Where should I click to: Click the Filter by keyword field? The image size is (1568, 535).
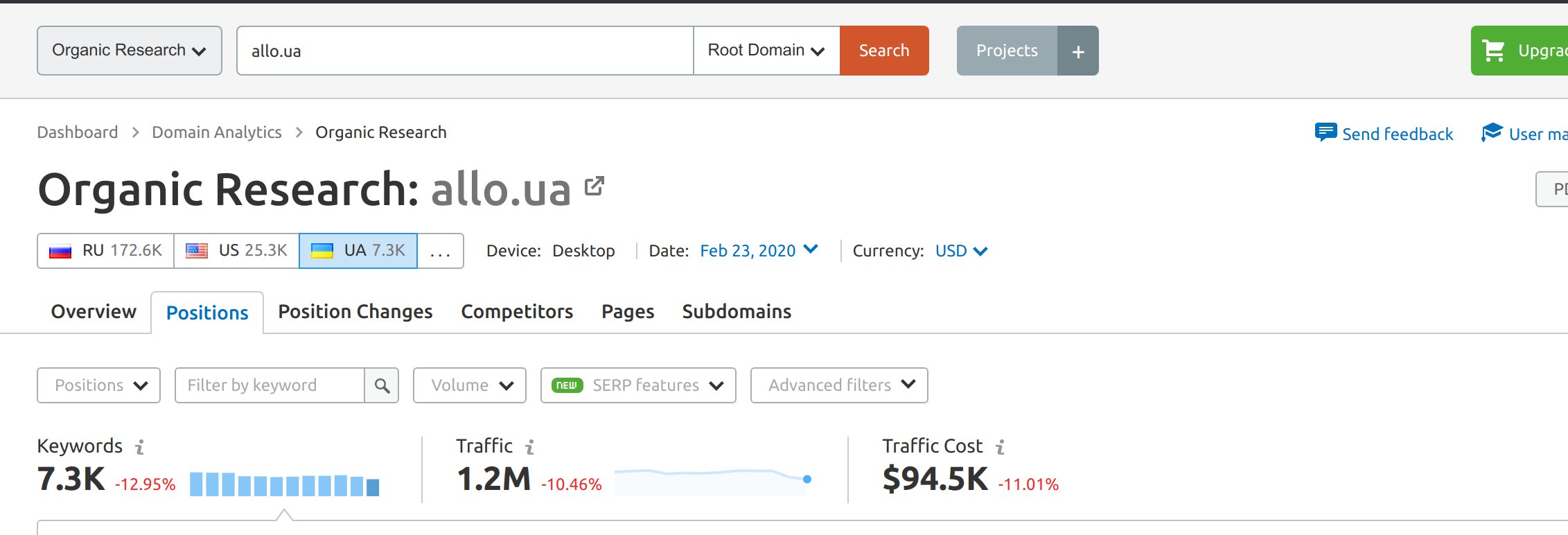tap(270, 385)
